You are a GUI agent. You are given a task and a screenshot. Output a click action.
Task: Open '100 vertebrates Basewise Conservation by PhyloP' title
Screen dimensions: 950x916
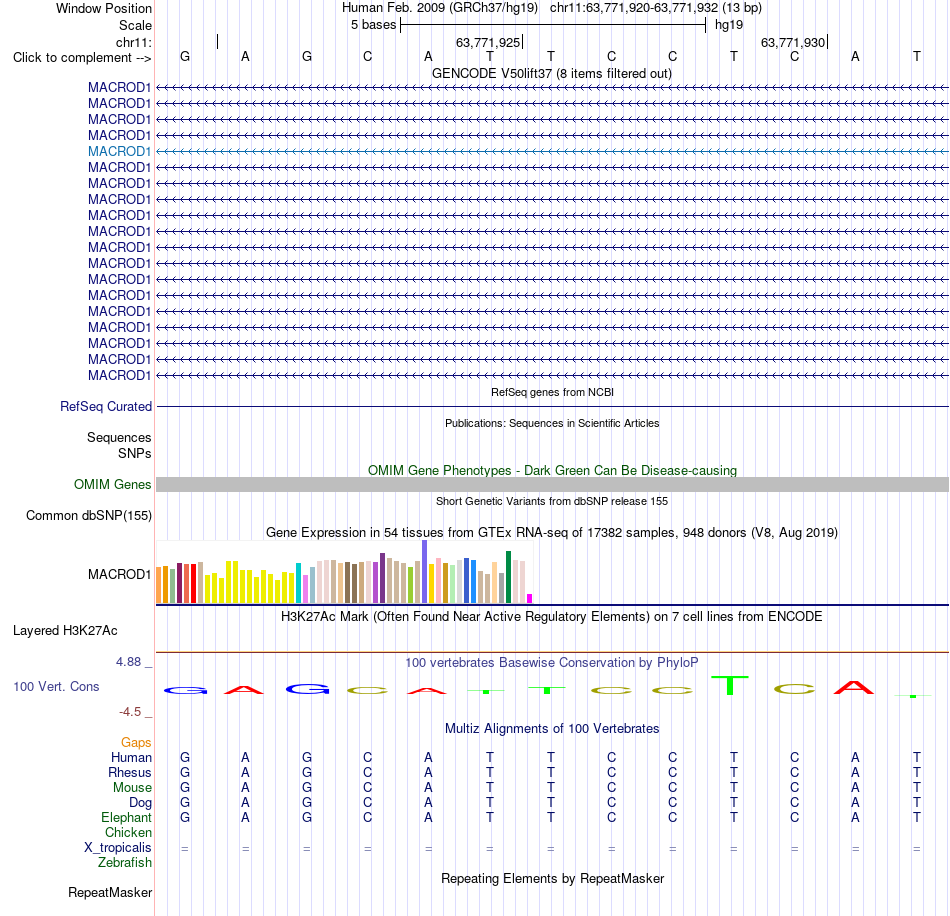tap(552, 663)
